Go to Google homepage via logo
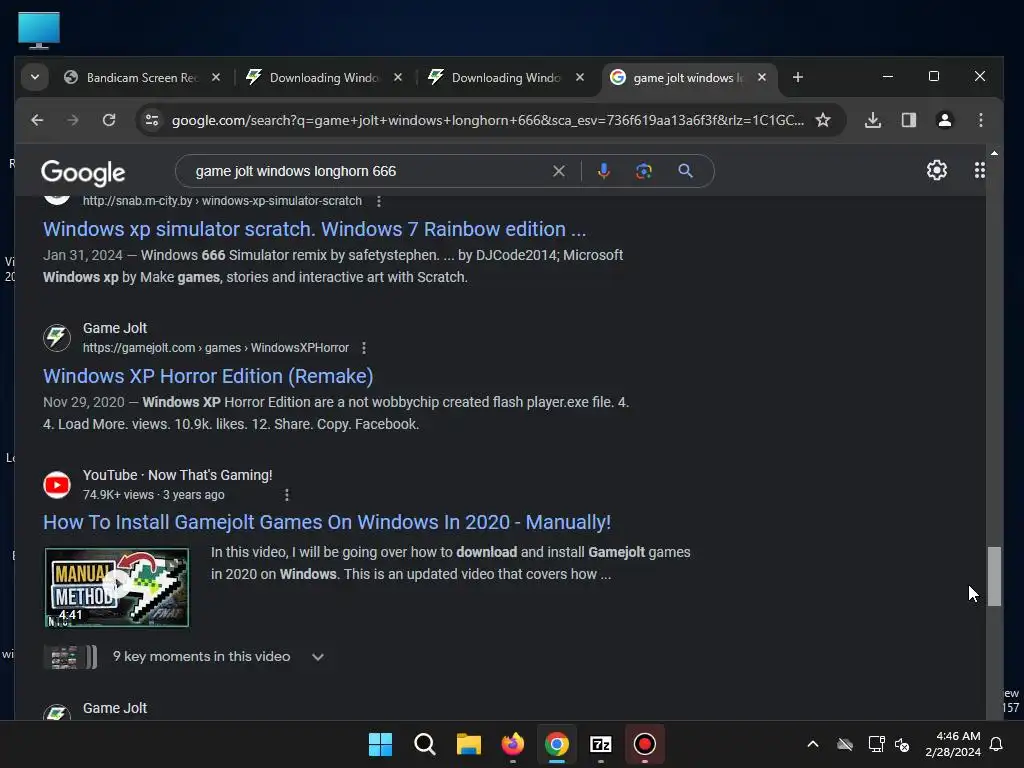Screen dimensions: 1024x768 (x=83, y=172)
